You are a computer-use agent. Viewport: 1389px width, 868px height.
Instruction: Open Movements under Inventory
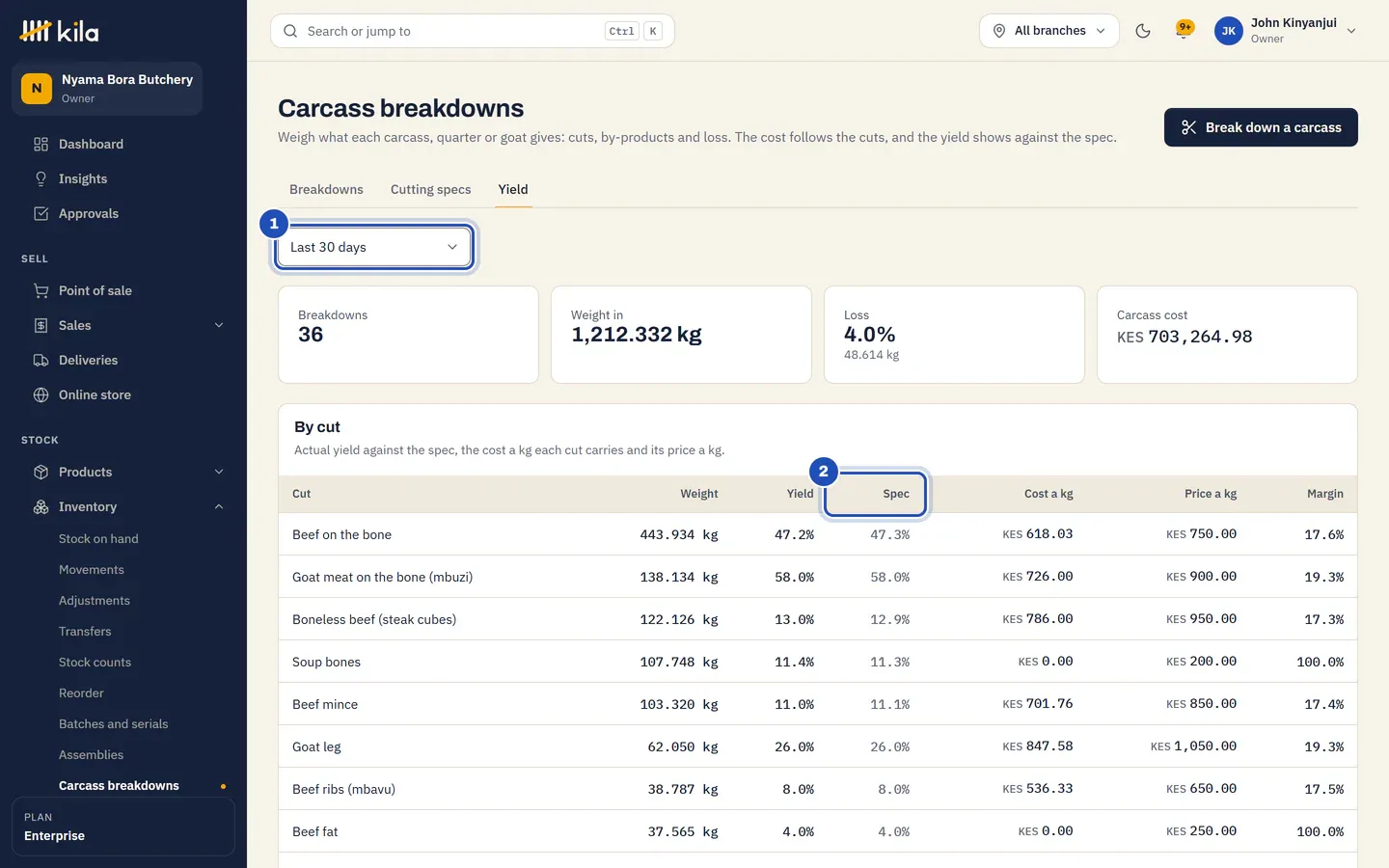(x=92, y=569)
